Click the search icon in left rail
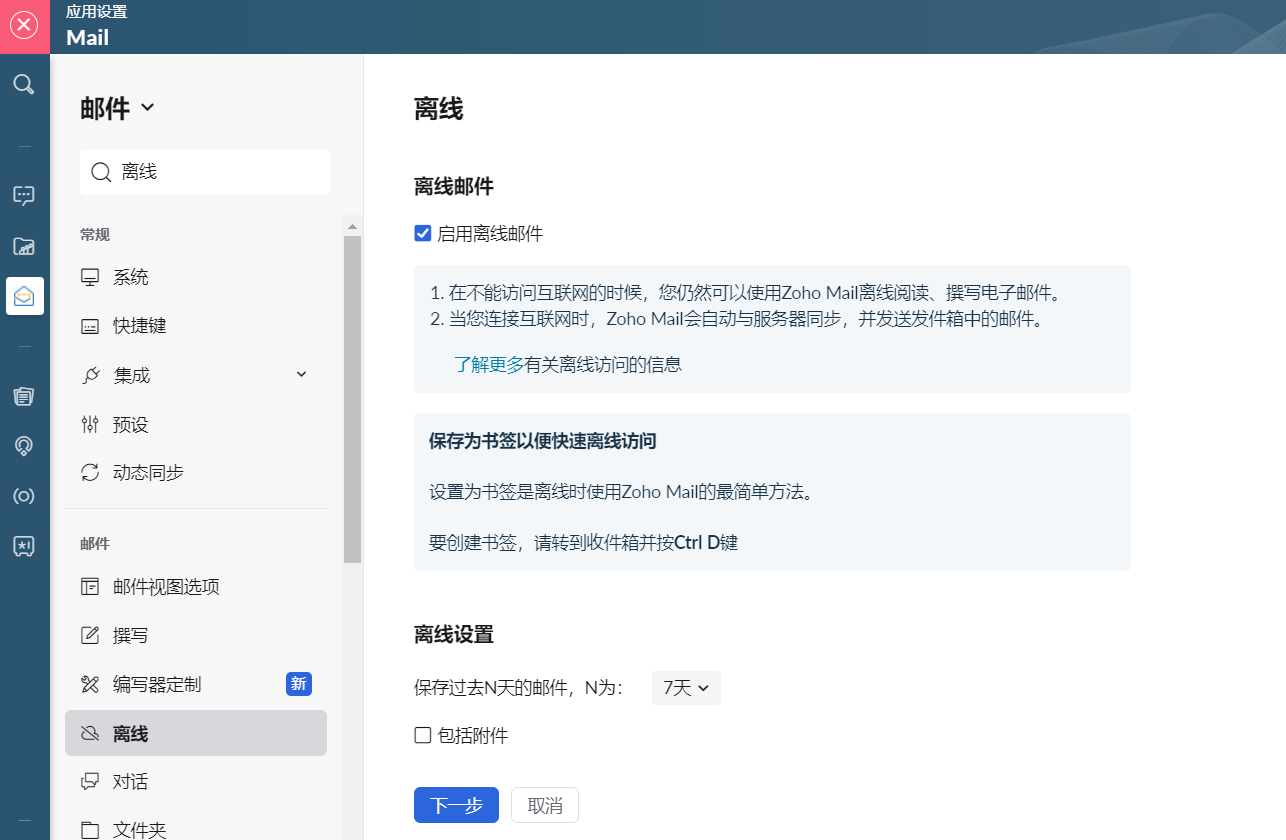This screenshot has height=840, width=1286. (24, 84)
